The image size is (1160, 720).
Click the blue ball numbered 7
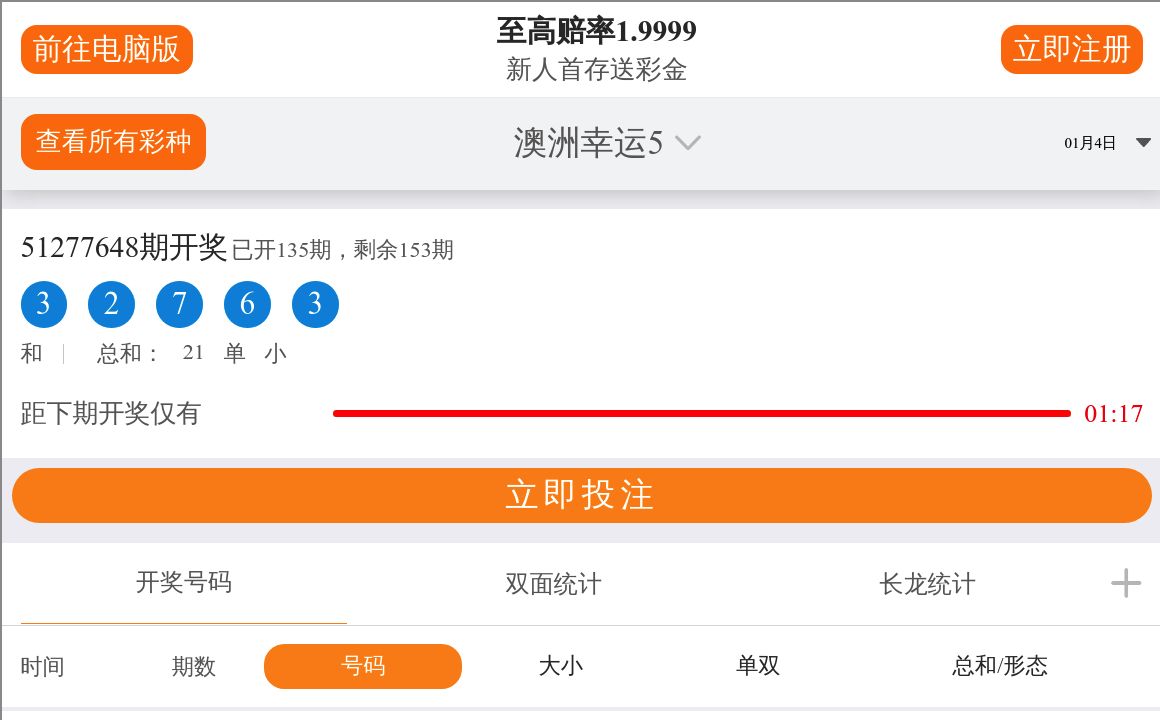coord(179,305)
